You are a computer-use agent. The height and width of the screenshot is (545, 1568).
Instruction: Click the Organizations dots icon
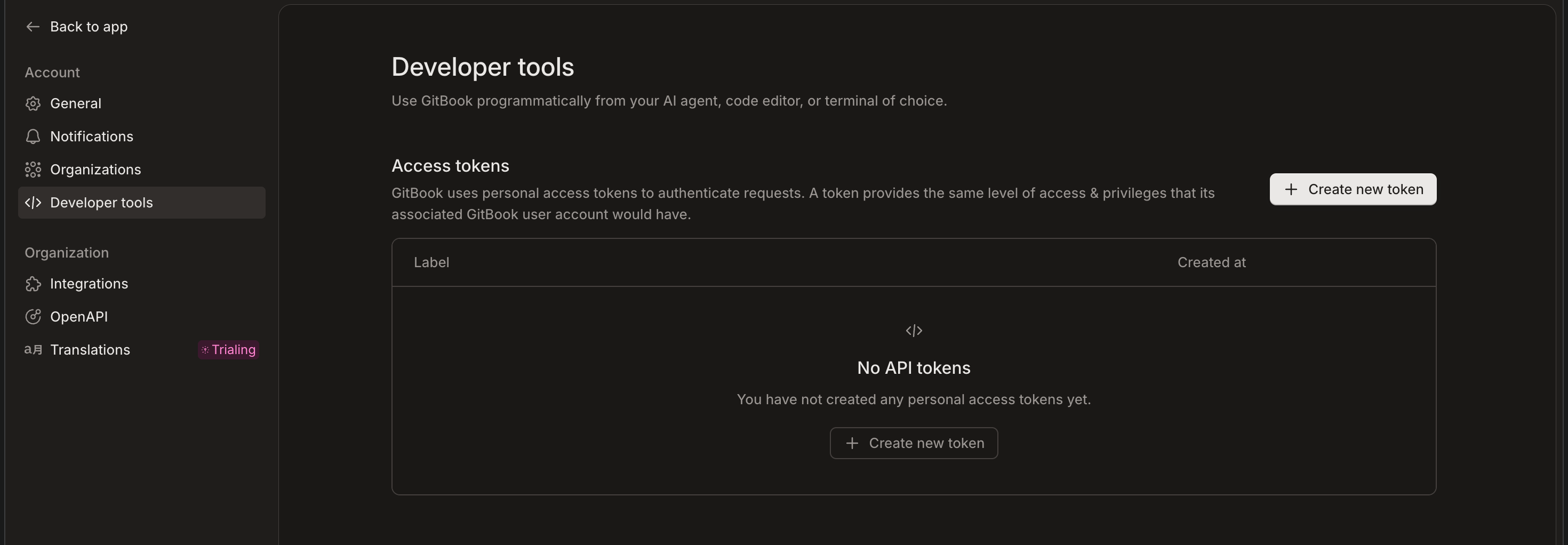33,169
